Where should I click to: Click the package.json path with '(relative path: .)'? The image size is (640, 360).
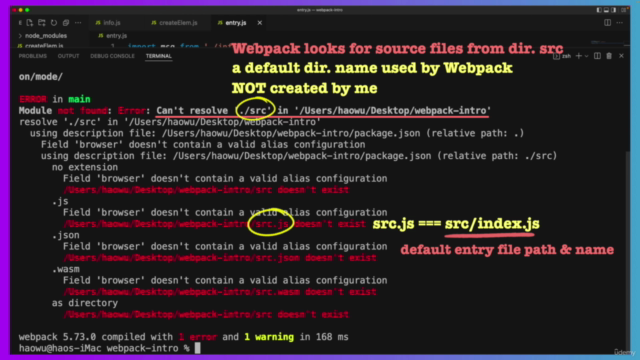[x=343, y=133]
